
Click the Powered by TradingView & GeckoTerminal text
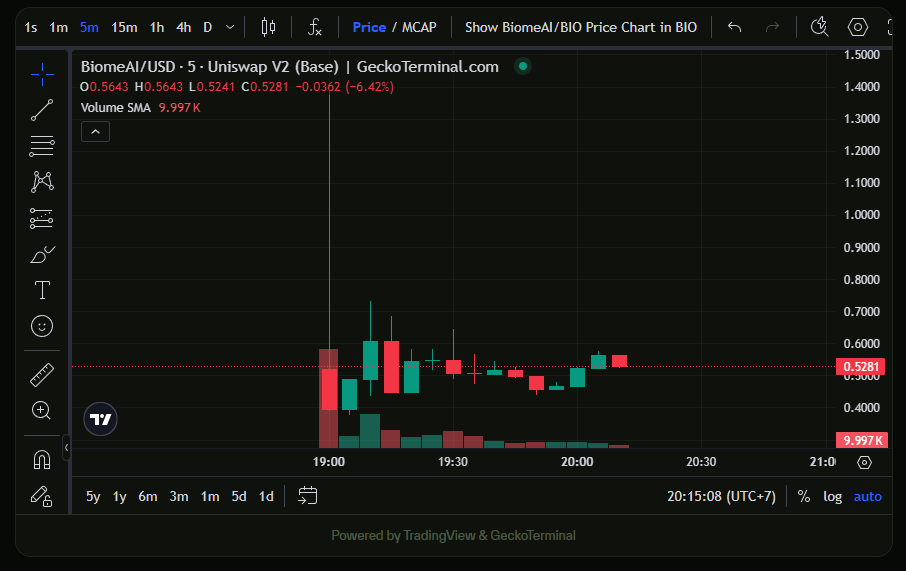[x=454, y=536]
